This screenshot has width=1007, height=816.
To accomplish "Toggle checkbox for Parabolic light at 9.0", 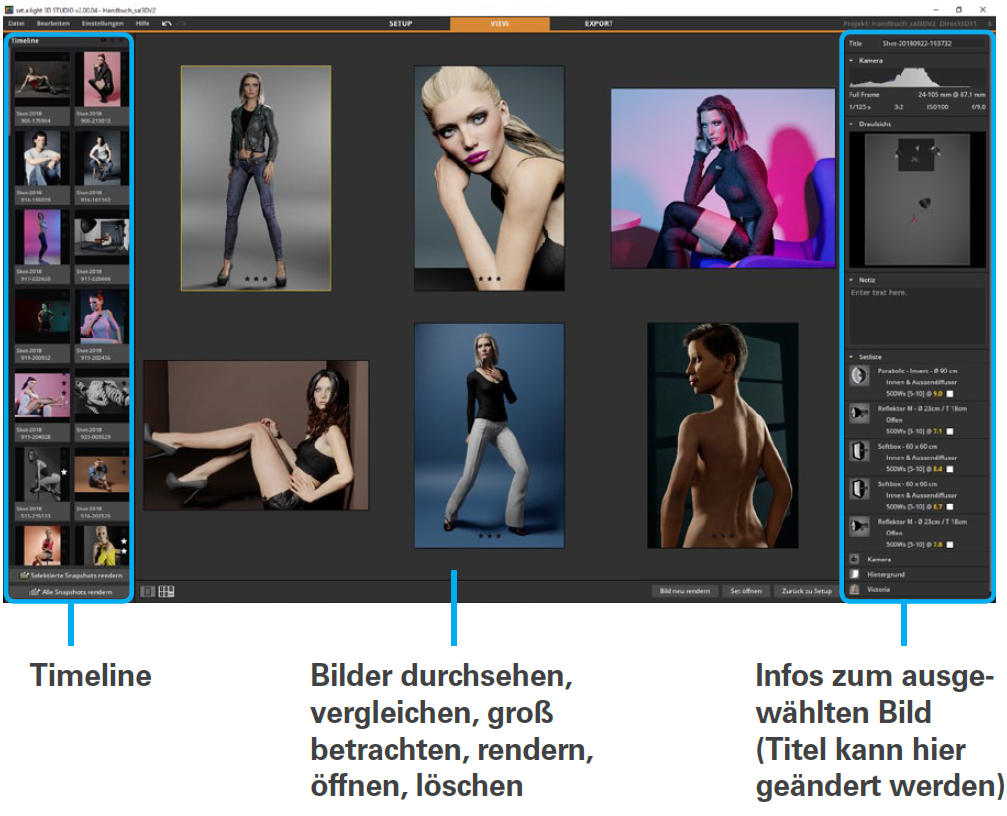I will coord(952,394).
